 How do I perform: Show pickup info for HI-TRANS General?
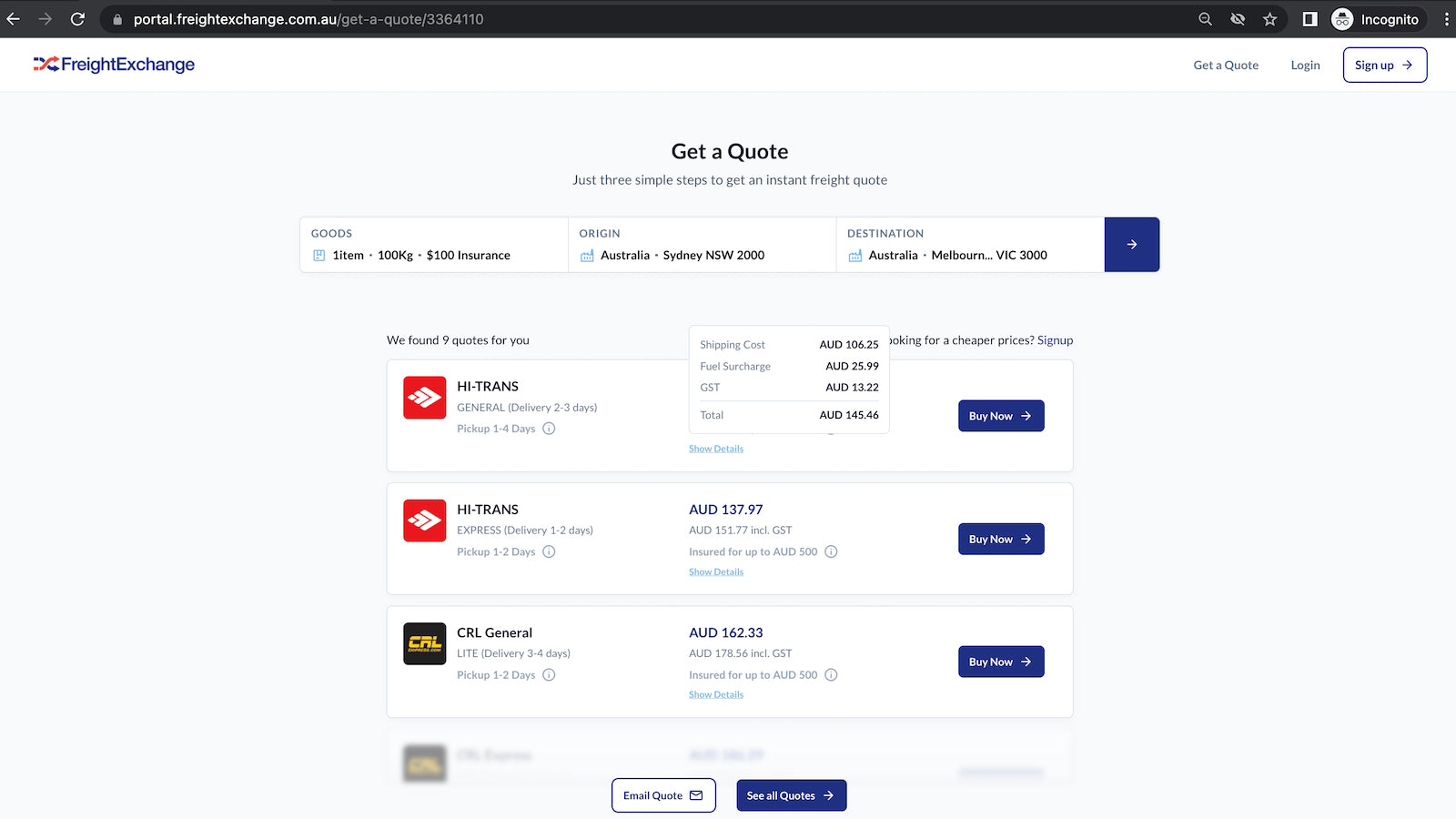tap(549, 429)
